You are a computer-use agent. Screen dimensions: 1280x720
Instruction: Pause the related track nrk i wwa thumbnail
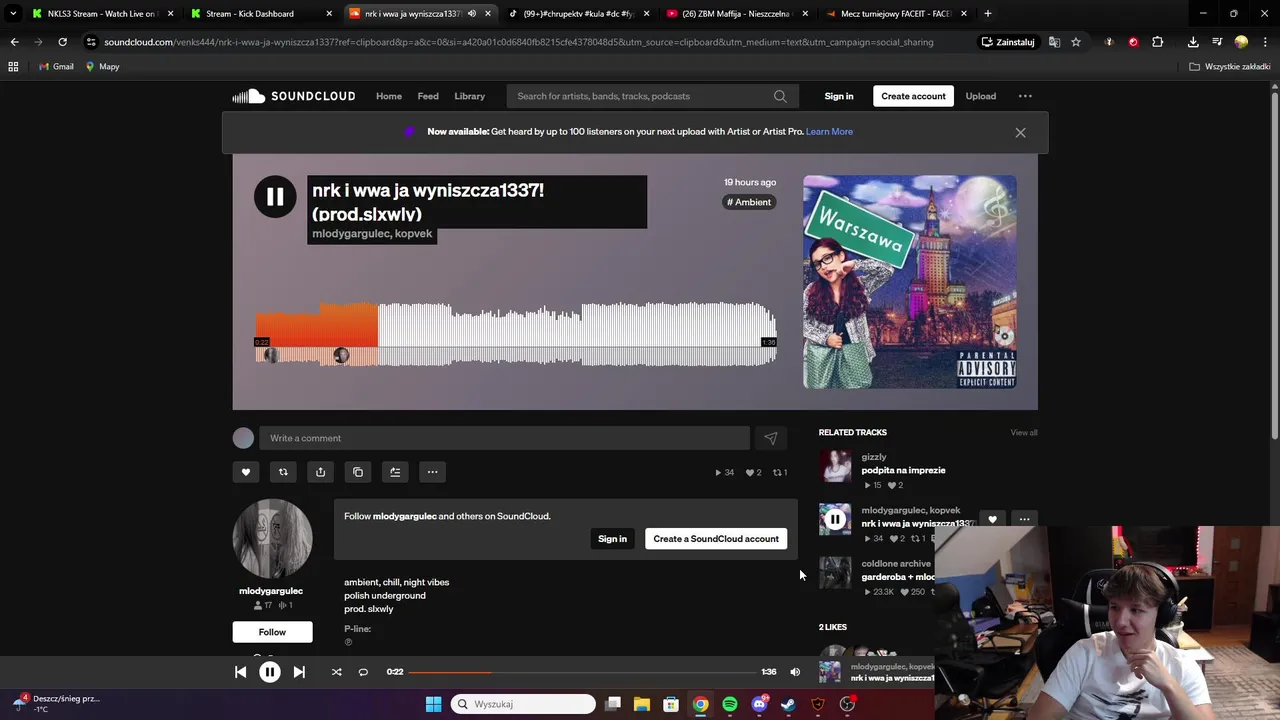(835, 520)
